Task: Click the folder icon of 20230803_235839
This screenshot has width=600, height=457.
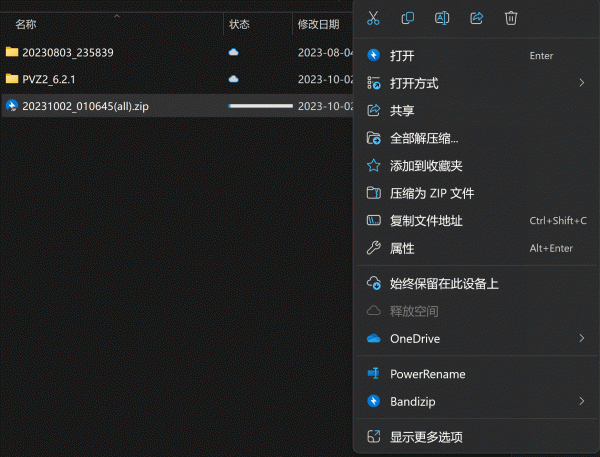Action: [x=12, y=52]
